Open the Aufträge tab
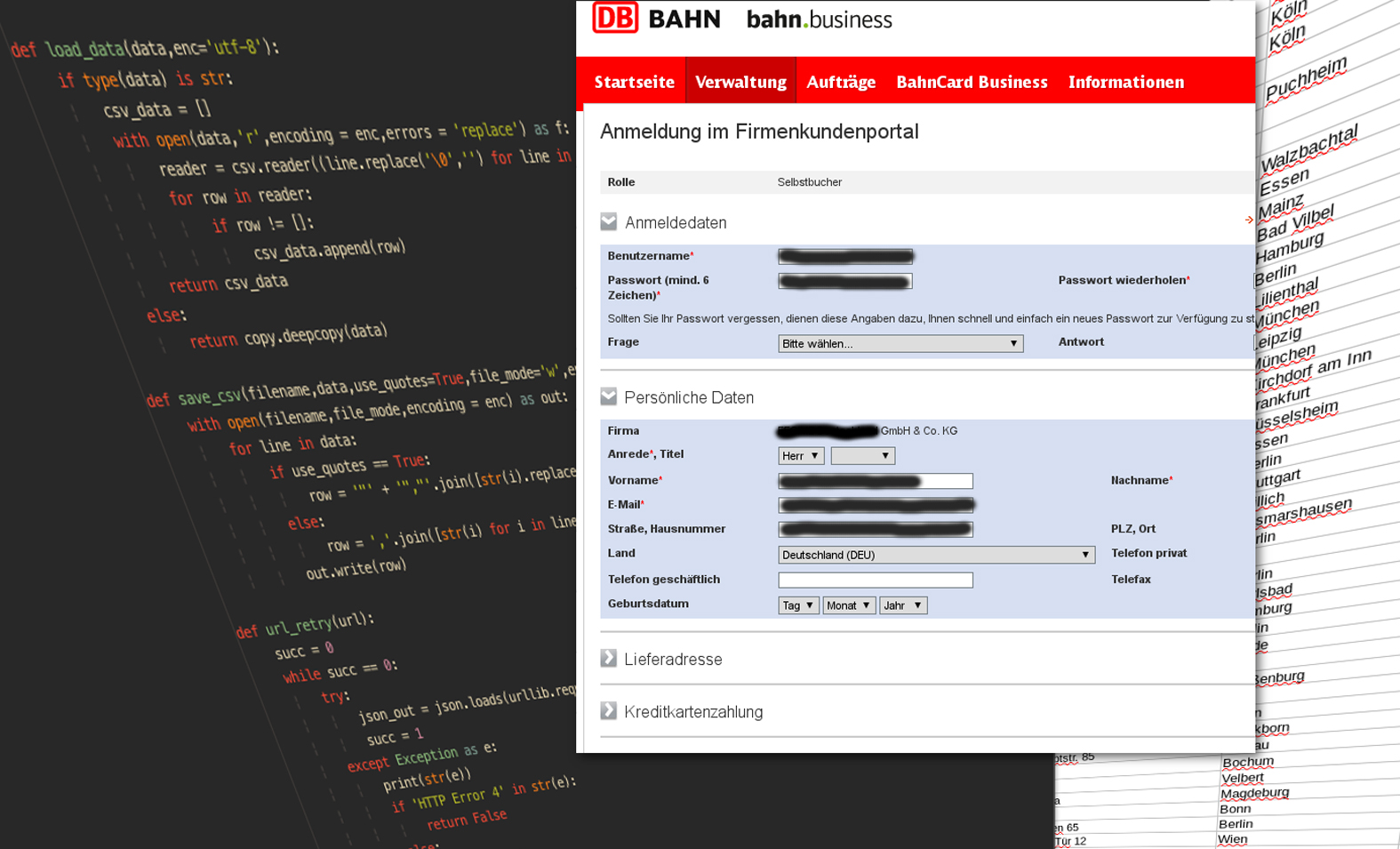The height and width of the screenshot is (849, 1400). pos(841,82)
